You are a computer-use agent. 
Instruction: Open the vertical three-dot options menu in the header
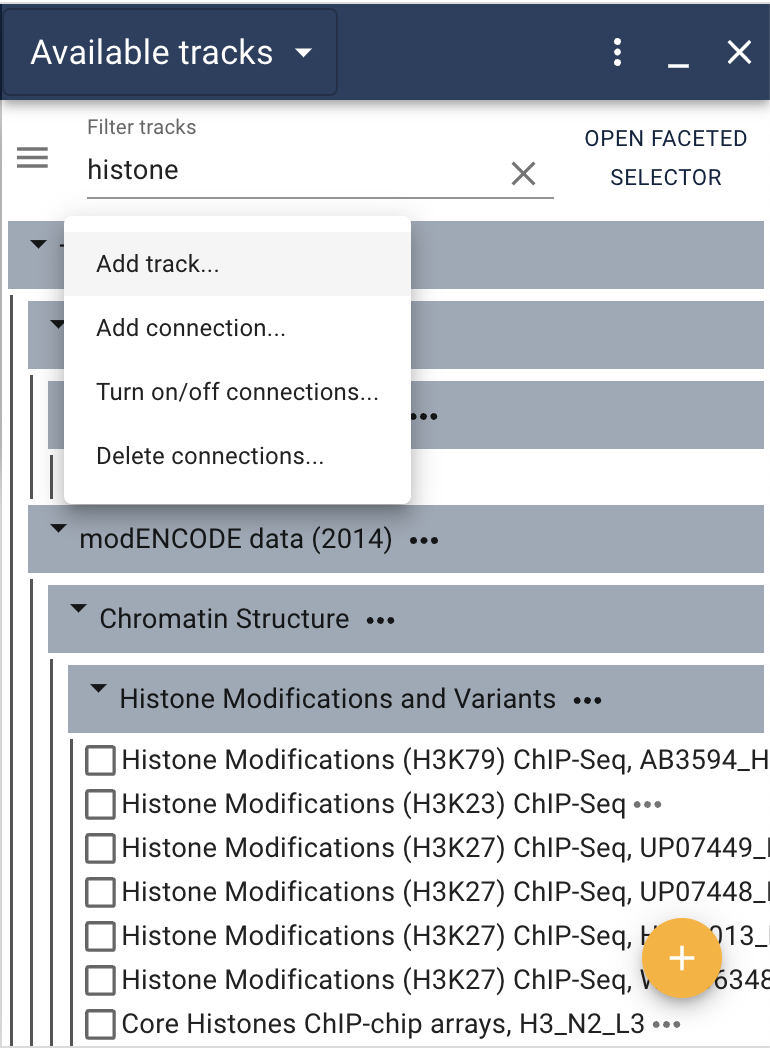[618, 52]
